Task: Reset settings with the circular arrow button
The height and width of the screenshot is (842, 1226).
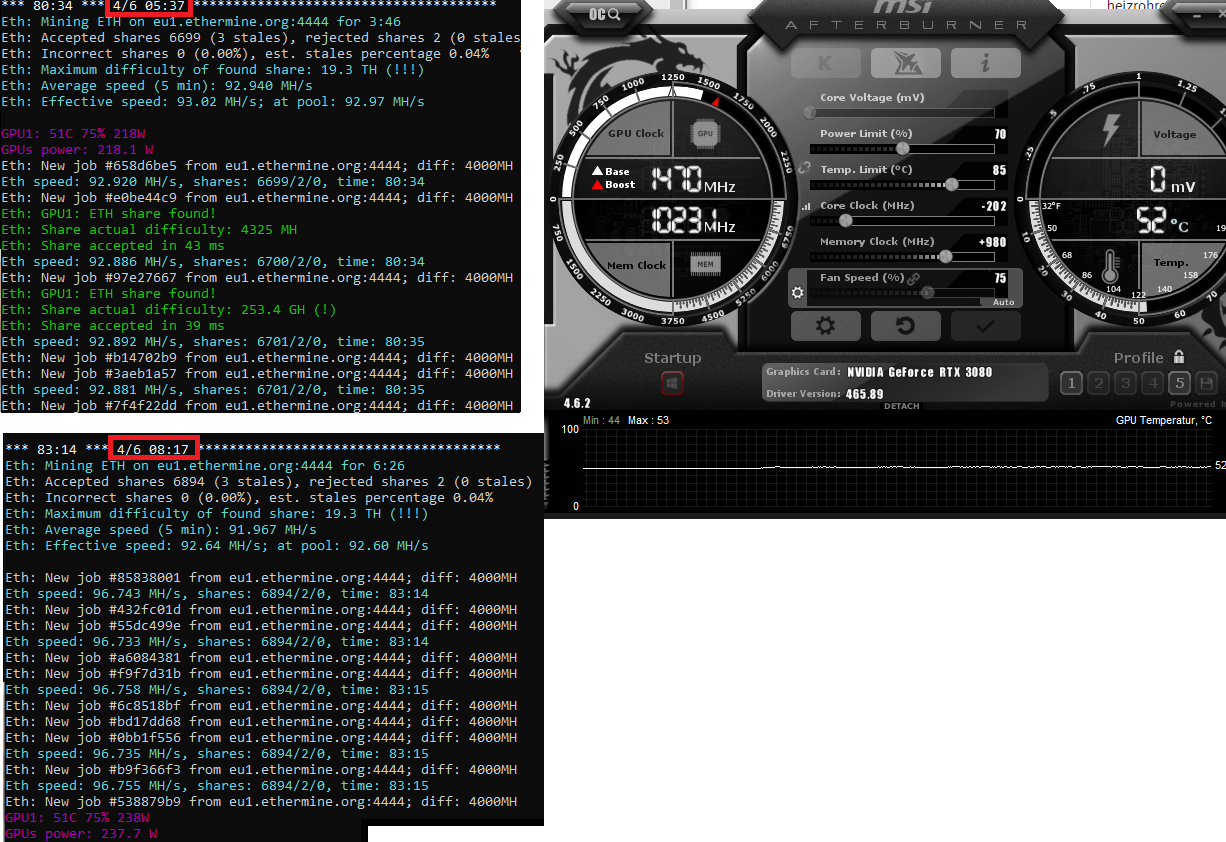Action: [x=905, y=326]
